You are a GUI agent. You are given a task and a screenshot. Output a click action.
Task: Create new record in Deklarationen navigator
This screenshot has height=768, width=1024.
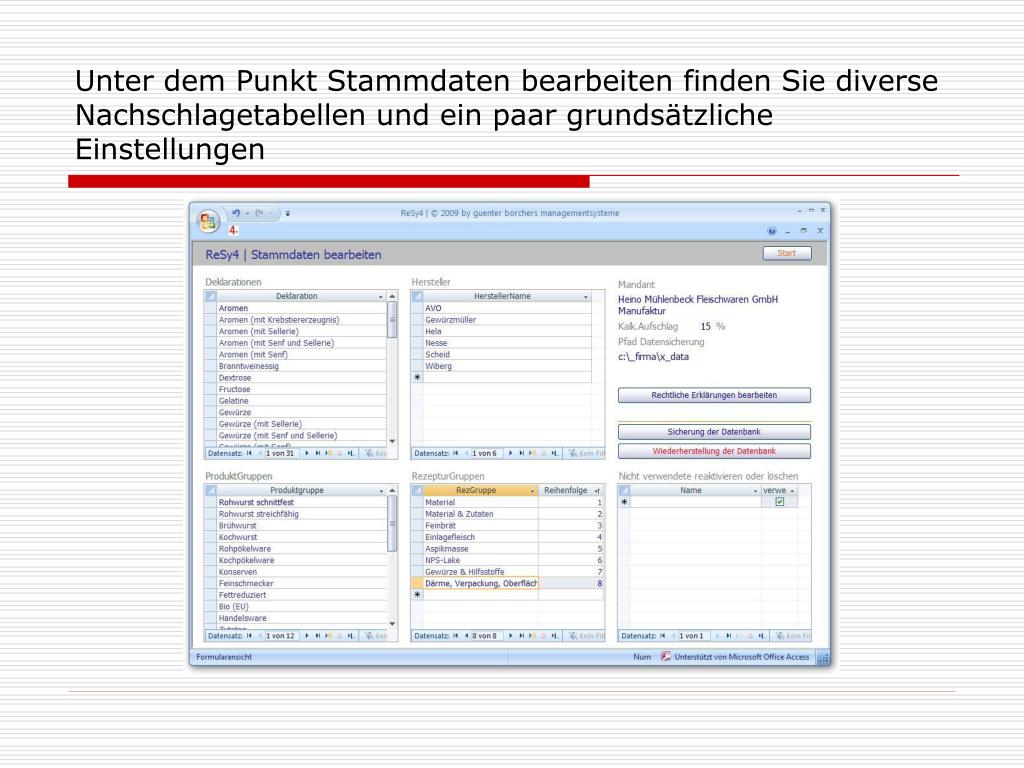[x=328, y=453]
